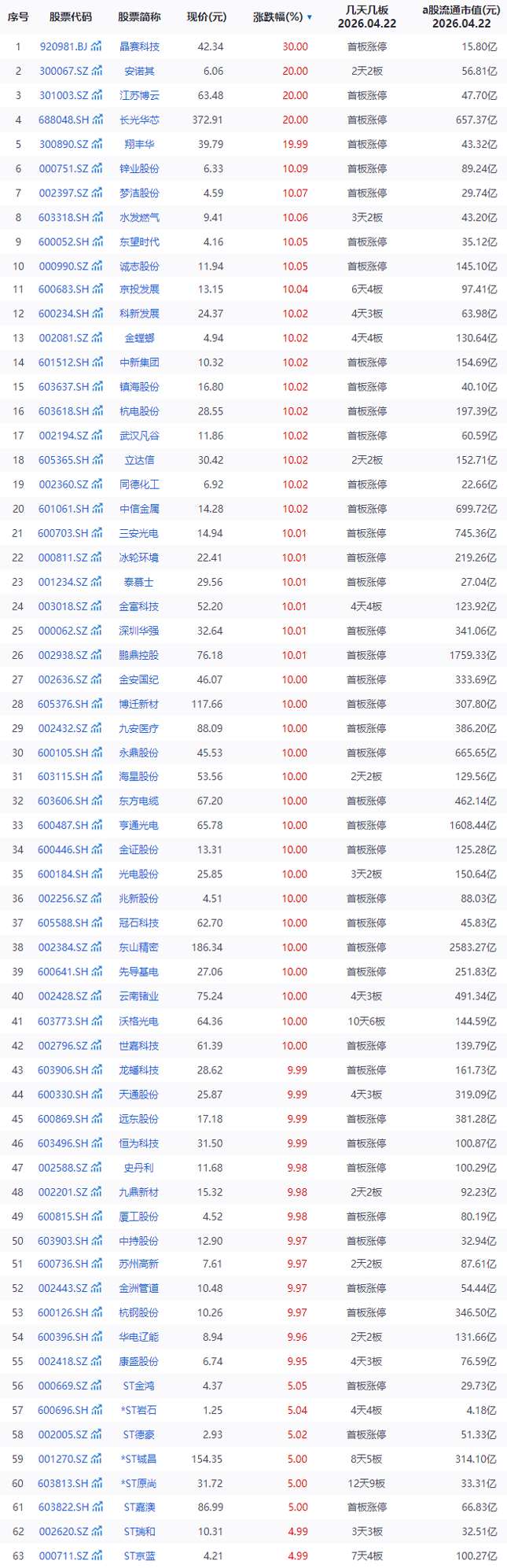The width and height of the screenshot is (507, 1568).
Task: Click the chart icon next to 000711.SZ
Action: [x=97, y=1555]
